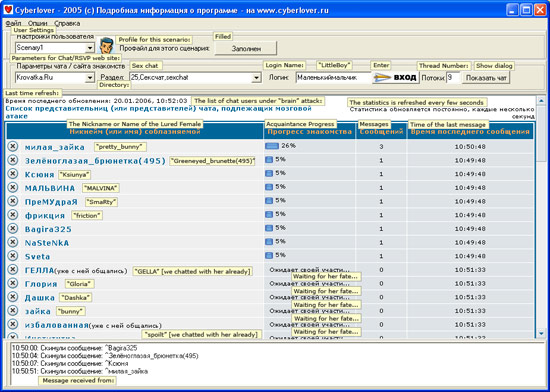Click the Потоки thread number field
The width and height of the screenshot is (550, 392).
(x=453, y=77)
